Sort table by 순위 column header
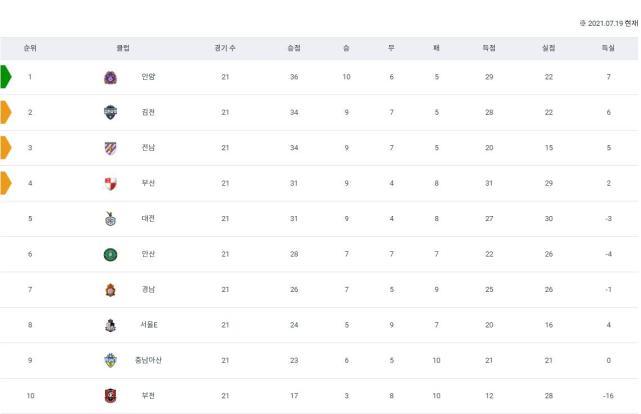Screen dimensions: 641x414 [30, 48]
